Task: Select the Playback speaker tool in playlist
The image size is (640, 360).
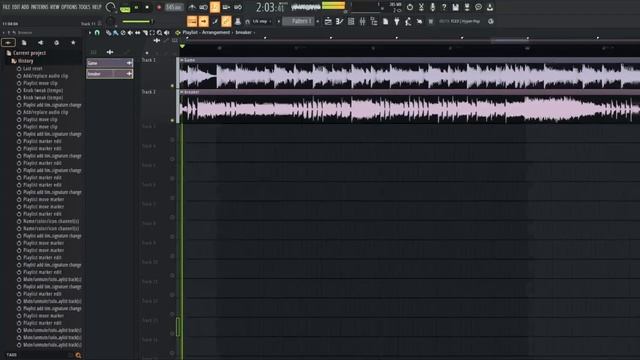Action: [167, 33]
